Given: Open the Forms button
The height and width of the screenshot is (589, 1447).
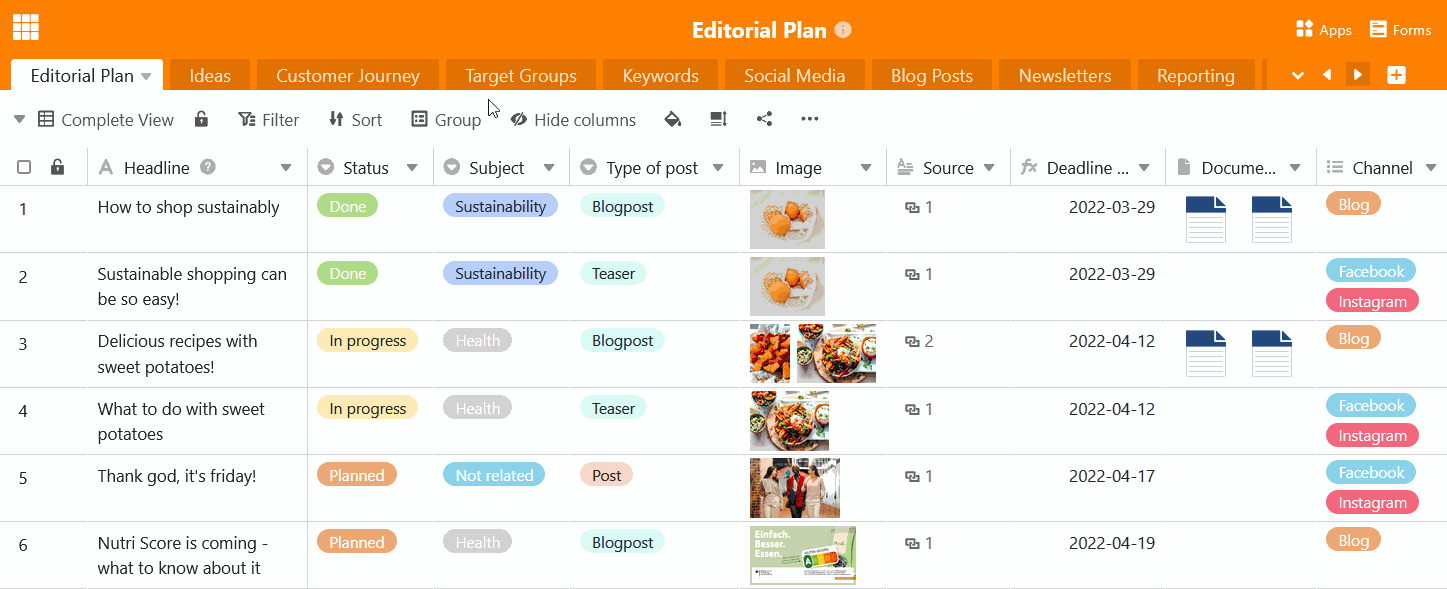Looking at the screenshot, I should (x=1400, y=30).
